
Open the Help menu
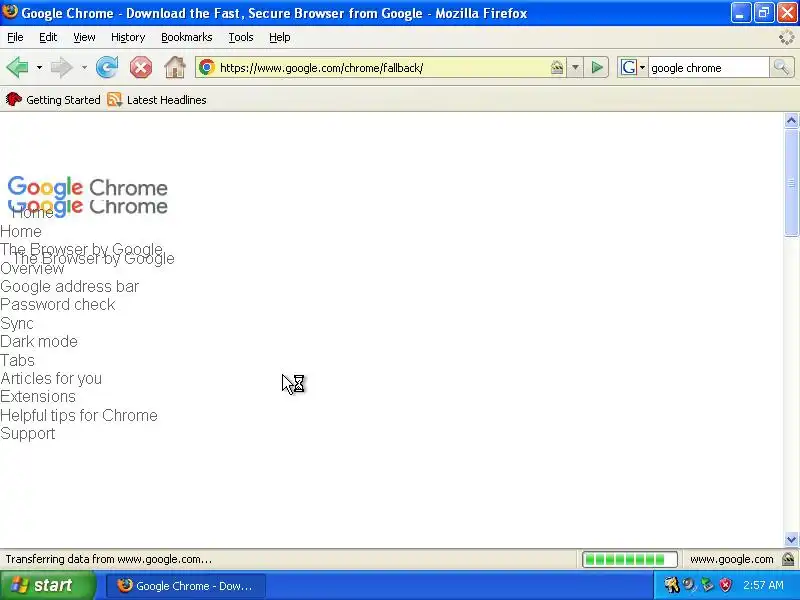click(280, 37)
